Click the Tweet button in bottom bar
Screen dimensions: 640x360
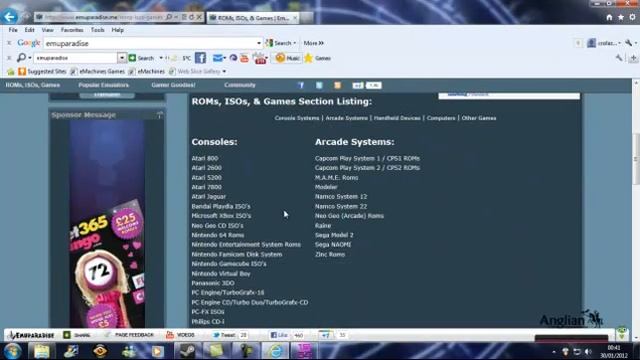point(224,335)
